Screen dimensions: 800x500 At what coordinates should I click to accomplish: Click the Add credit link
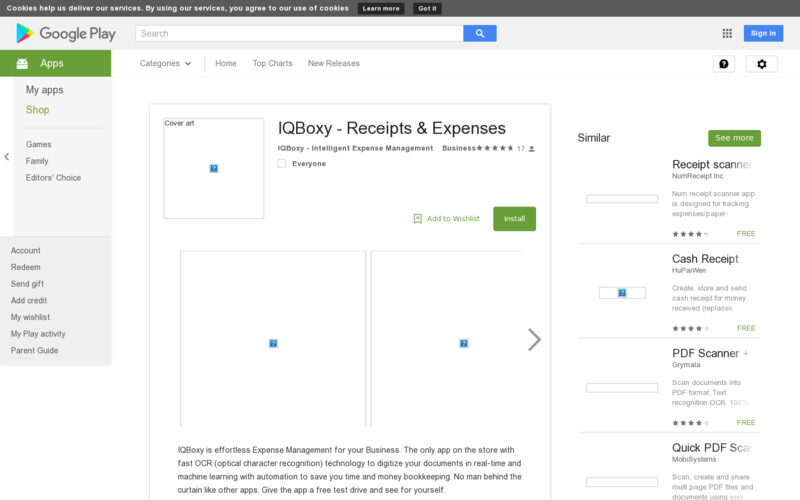(29, 301)
